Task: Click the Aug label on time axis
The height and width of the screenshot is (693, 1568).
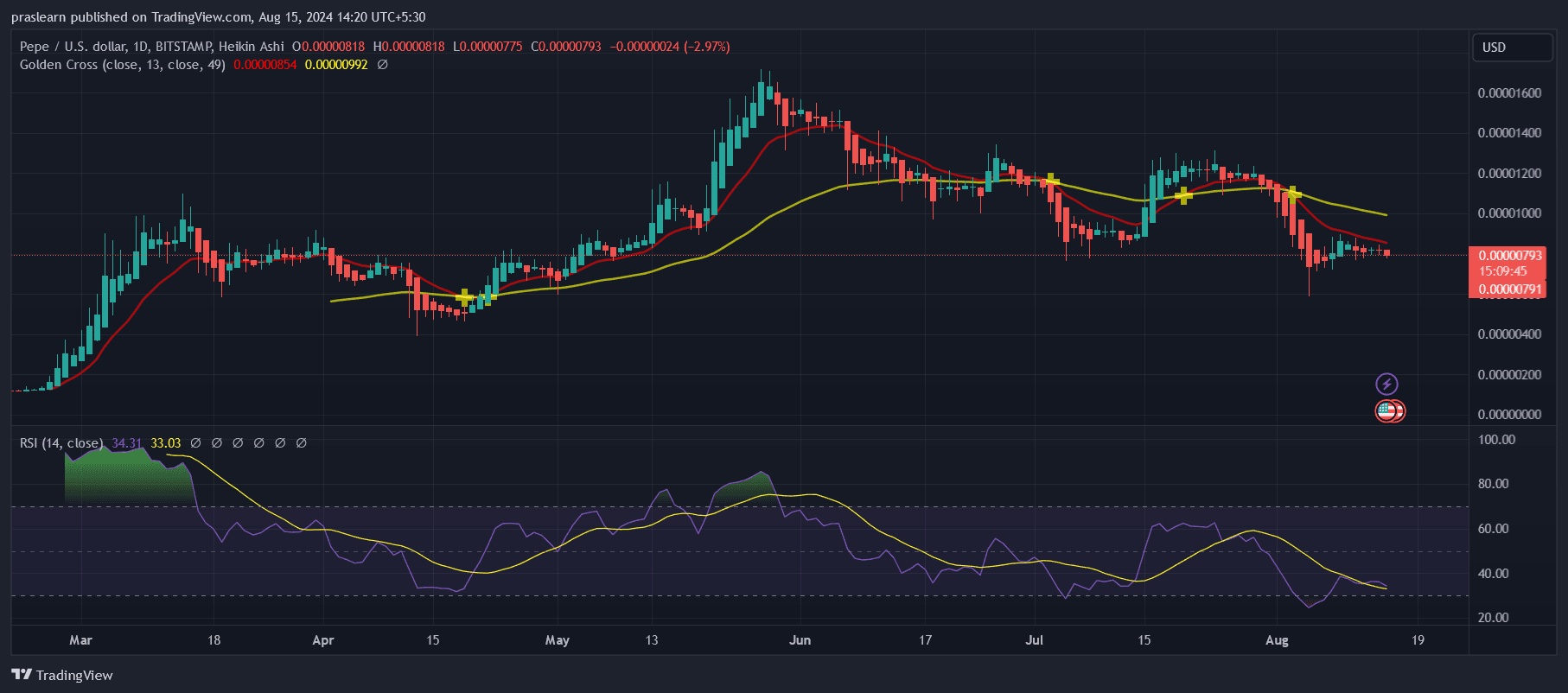Action: [x=1277, y=640]
